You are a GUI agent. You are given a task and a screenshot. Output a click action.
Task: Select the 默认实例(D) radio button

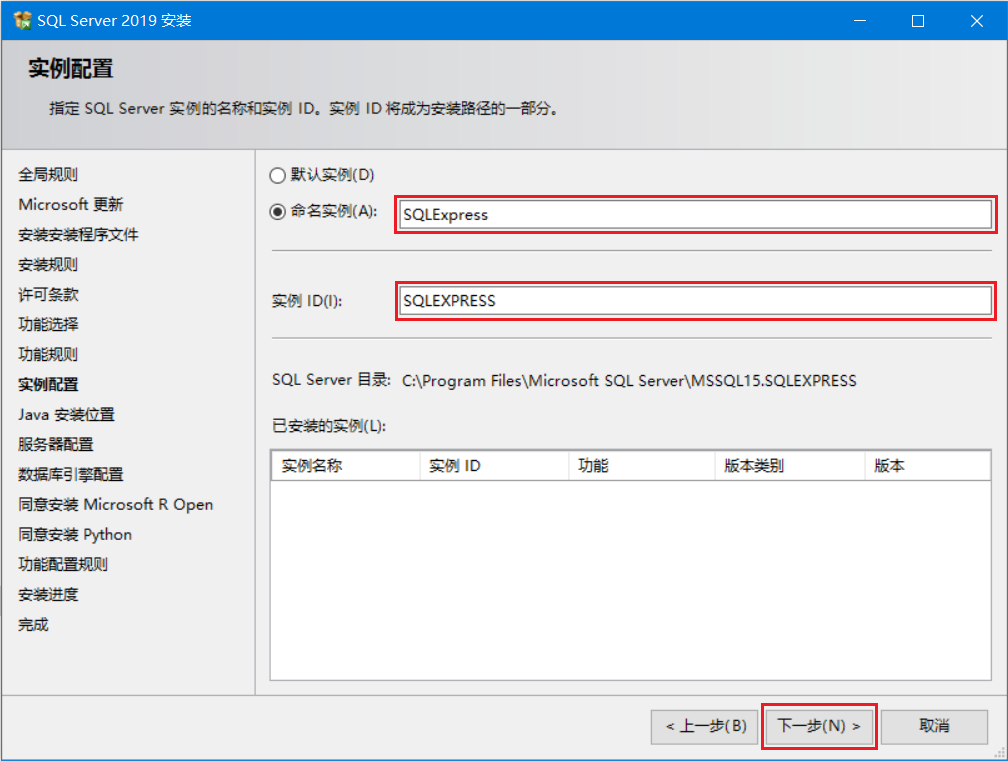(277, 175)
